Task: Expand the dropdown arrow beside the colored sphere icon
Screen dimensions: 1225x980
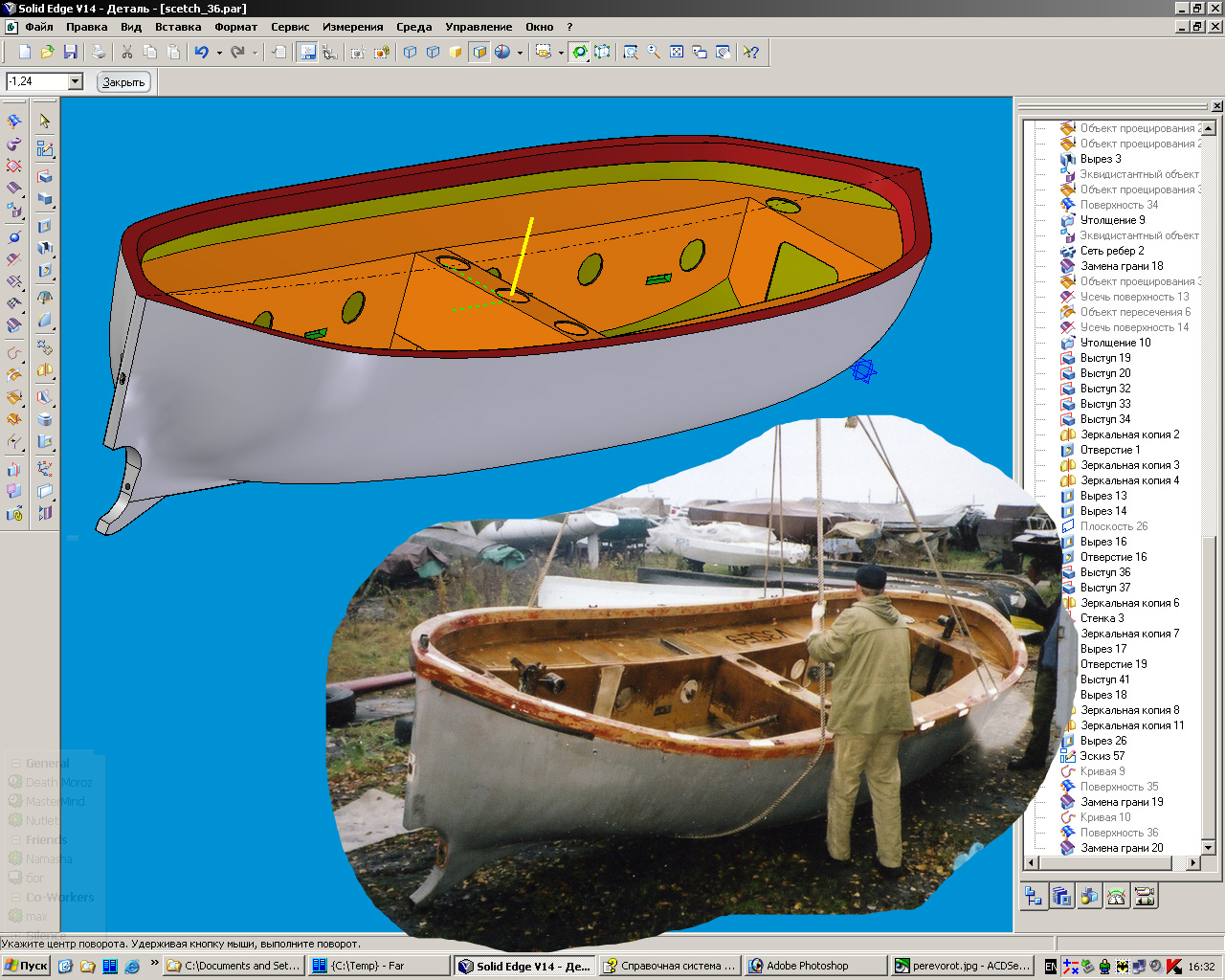Action: [x=520, y=54]
